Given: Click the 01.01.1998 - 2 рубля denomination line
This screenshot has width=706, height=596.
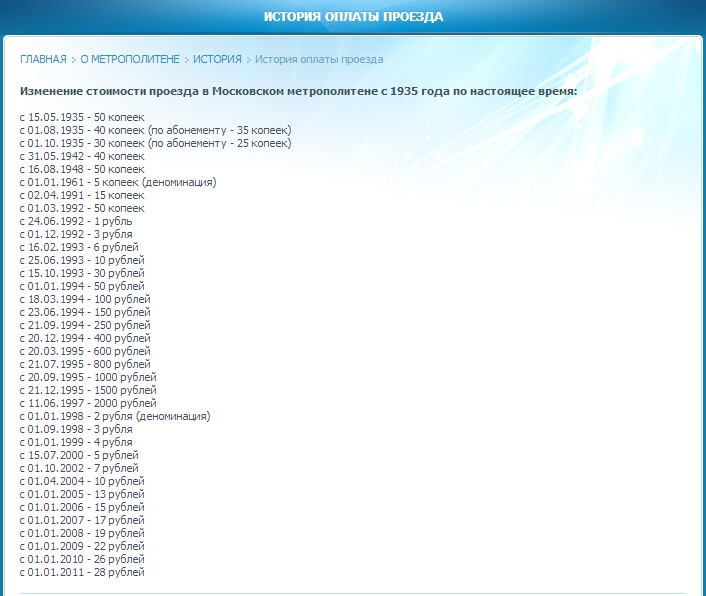Looking at the screenshot, I should point(115,416).
